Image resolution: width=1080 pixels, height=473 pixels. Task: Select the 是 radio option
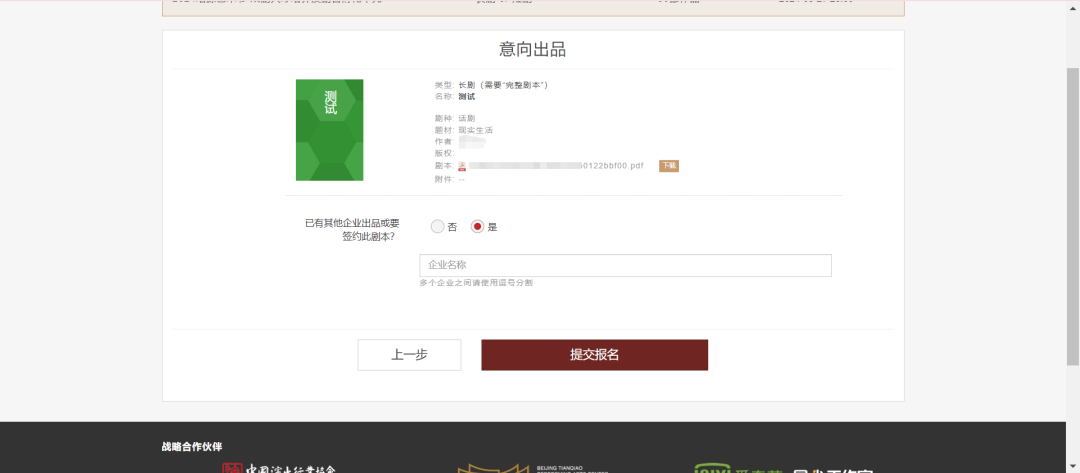click(477, 227)
